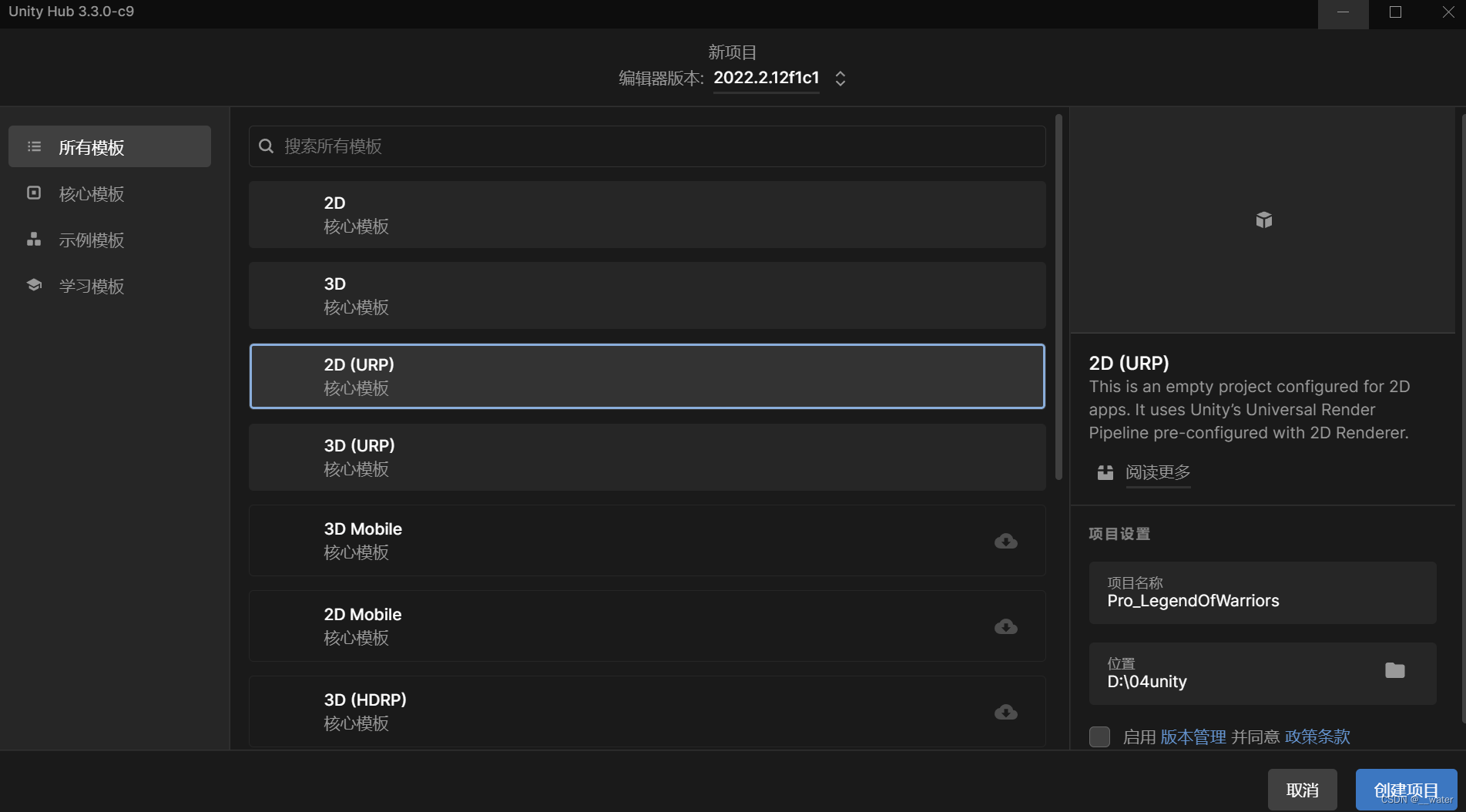The height and width of the screenshot is (812, 1466).
Task: Edit the 项目名称 field Pro_LegendOfWarriors
Action: coord(1263,592)
